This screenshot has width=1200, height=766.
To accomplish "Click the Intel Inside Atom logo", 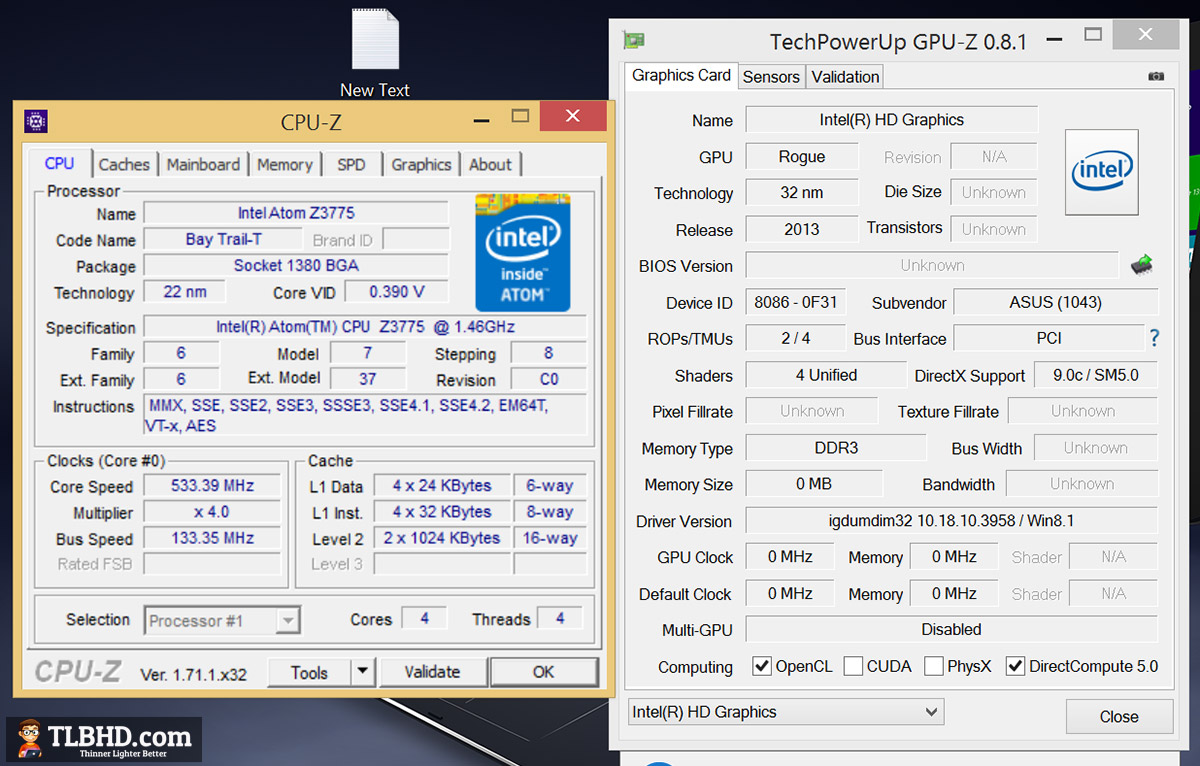I will coord(522,252).
